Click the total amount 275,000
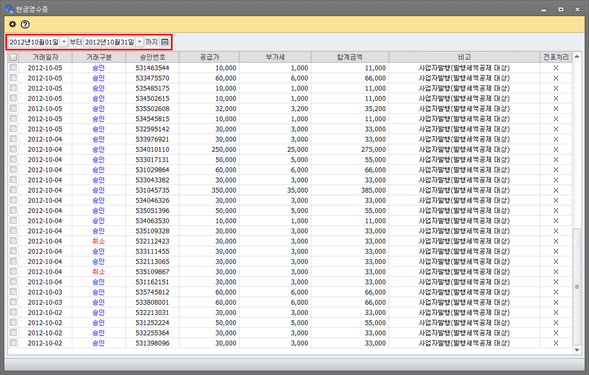The width and height of the screenshot is (589, 375). point(373,150)
